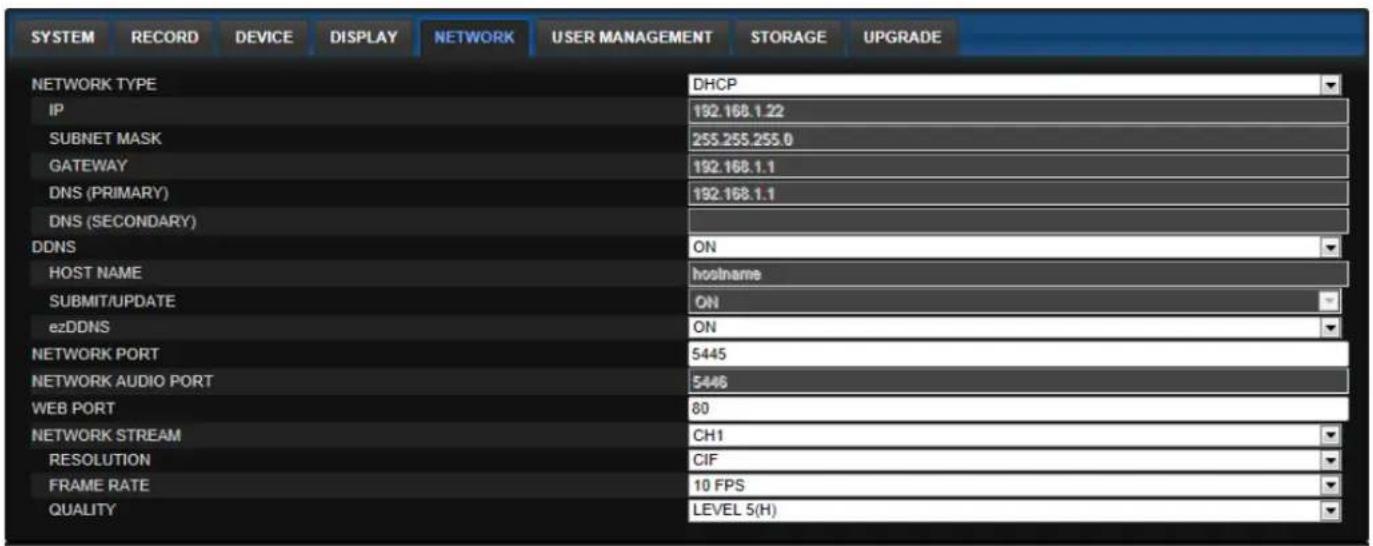
Task: Open the SYSTEM tab
Action: click(x=62, y=38)
